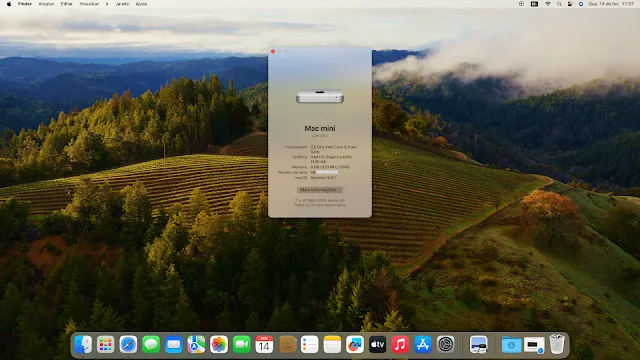Launch FaceTime from the Dock
This screenshot has height=360, width=640.
pyautogui.click(x=242, y=344)
